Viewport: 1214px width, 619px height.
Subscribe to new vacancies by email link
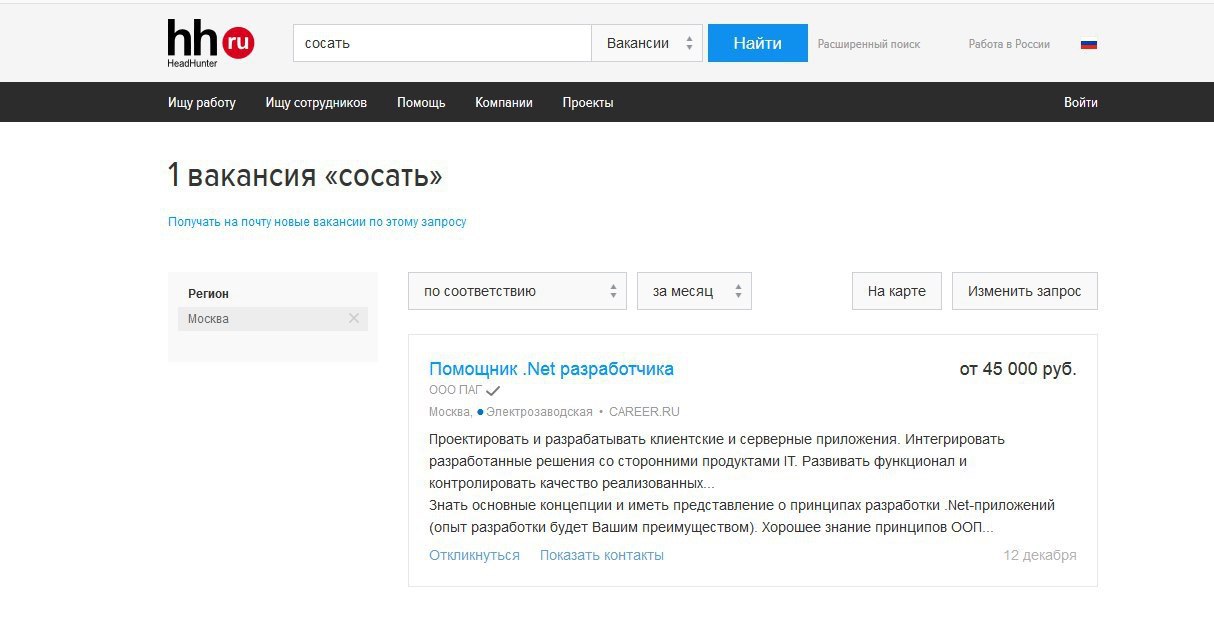(x=317, y=222)
